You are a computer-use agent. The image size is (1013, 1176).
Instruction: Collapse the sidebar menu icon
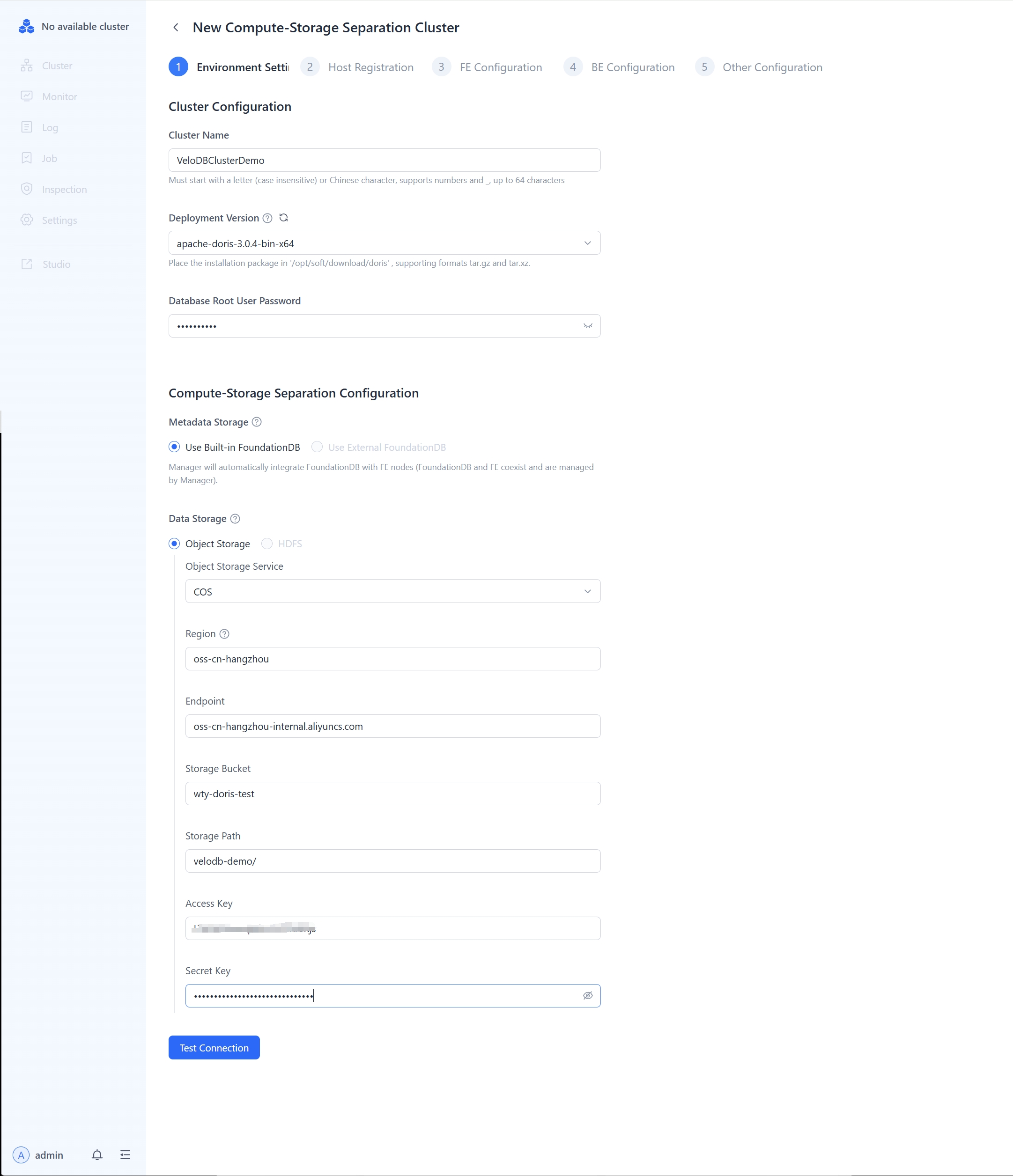pos(126,1155)
